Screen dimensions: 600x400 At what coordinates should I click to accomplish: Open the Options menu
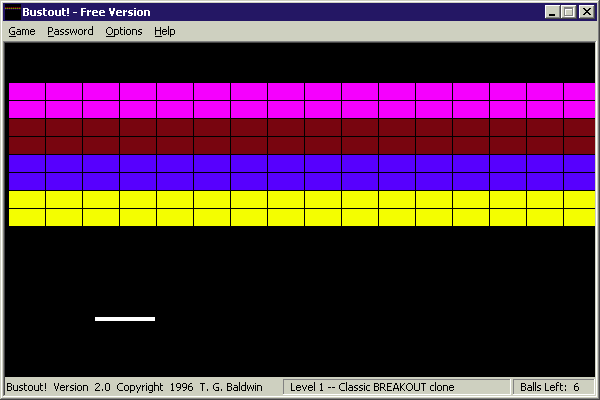(124, 31)
